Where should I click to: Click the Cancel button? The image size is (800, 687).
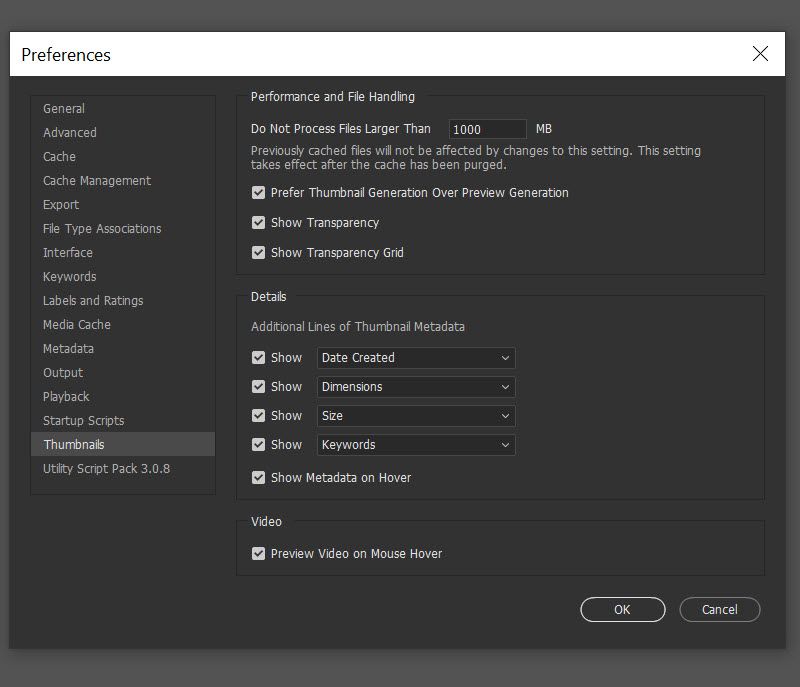point(720,609)
